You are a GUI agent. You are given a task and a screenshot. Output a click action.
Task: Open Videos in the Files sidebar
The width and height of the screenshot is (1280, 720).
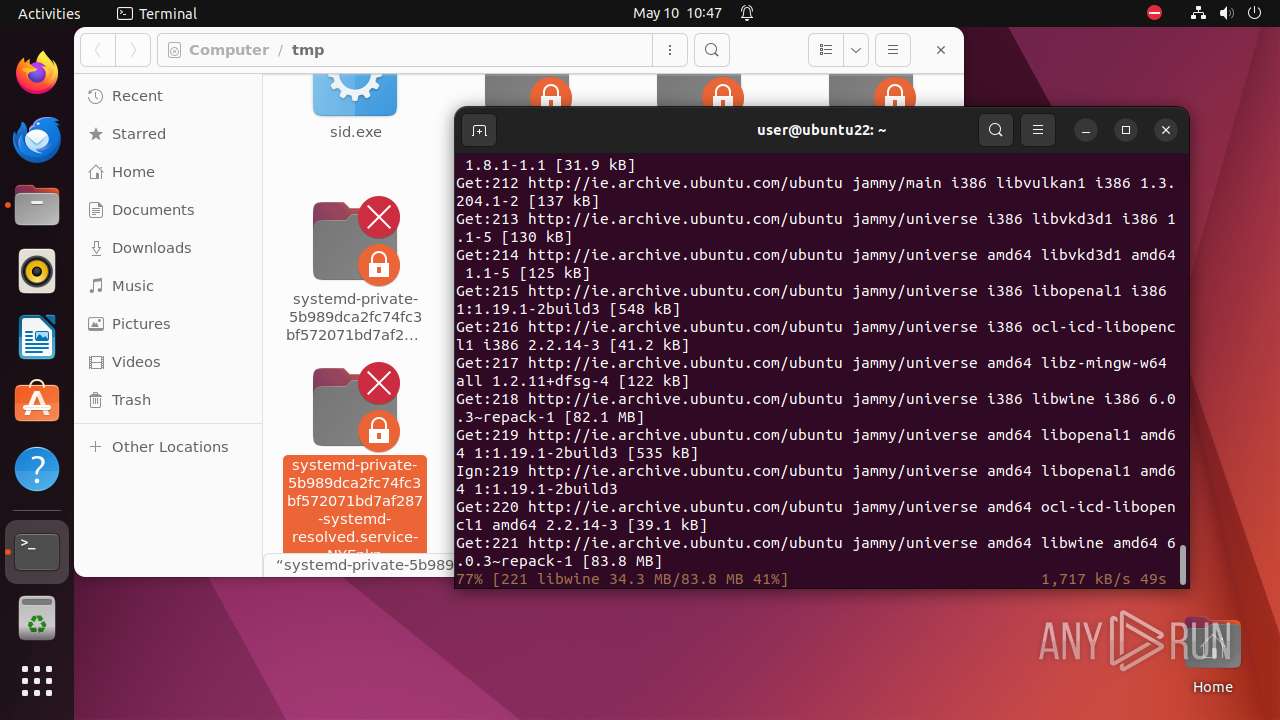click(x=168, y=362)
